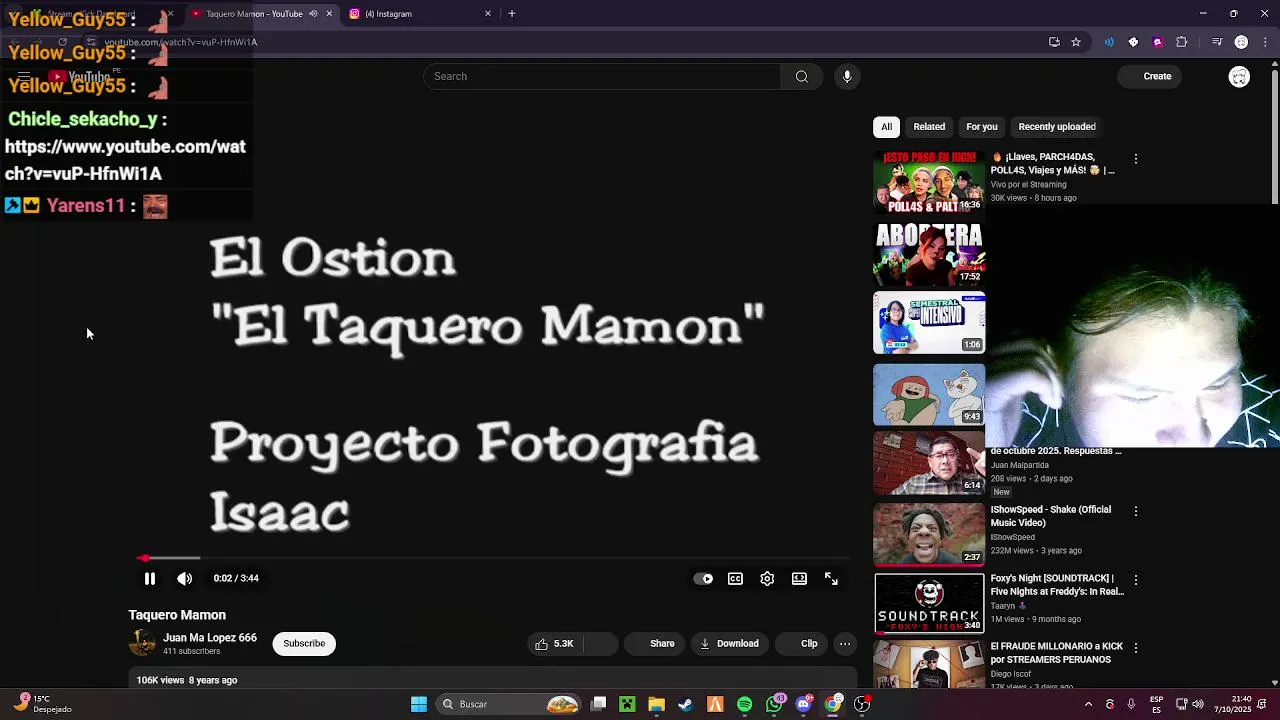Open options menu for Llaves, PARCH4DAS video

(1135, 159)
